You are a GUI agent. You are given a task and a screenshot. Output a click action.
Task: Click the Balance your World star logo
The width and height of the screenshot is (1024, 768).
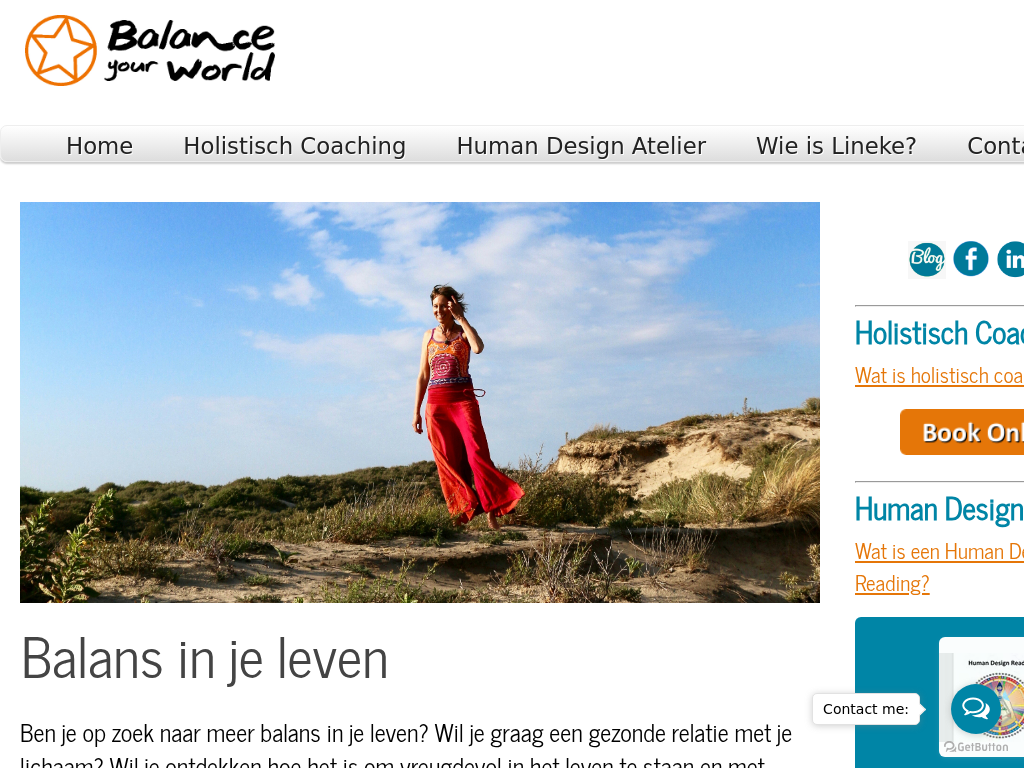[150, 50]
